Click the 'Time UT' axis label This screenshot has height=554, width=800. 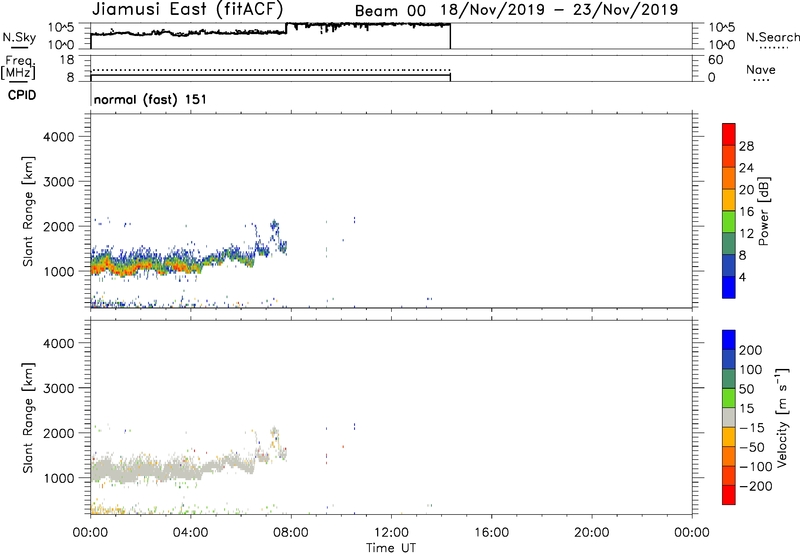[391, 548]
